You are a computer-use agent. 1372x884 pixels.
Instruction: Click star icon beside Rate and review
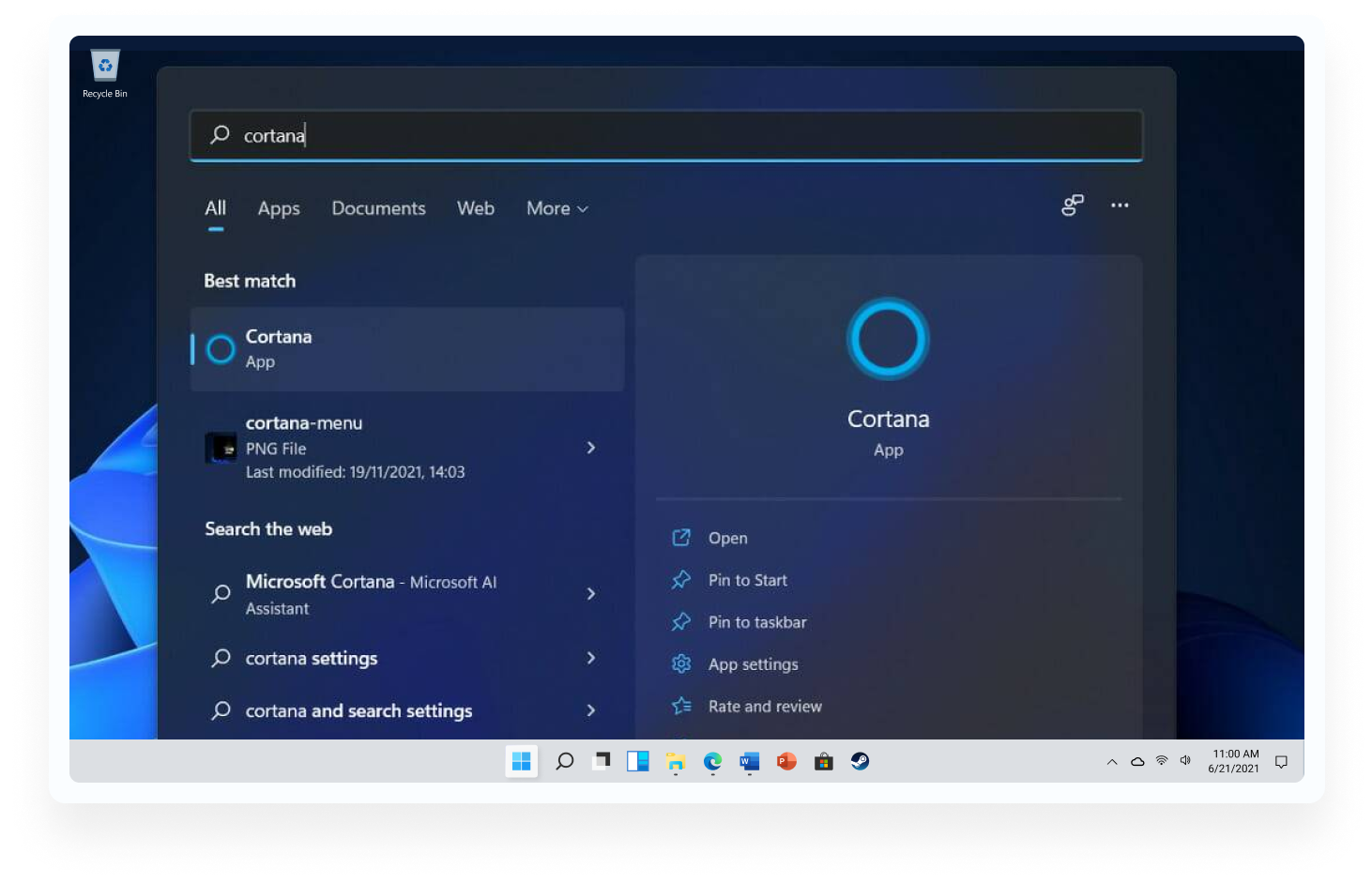(681, 706)
